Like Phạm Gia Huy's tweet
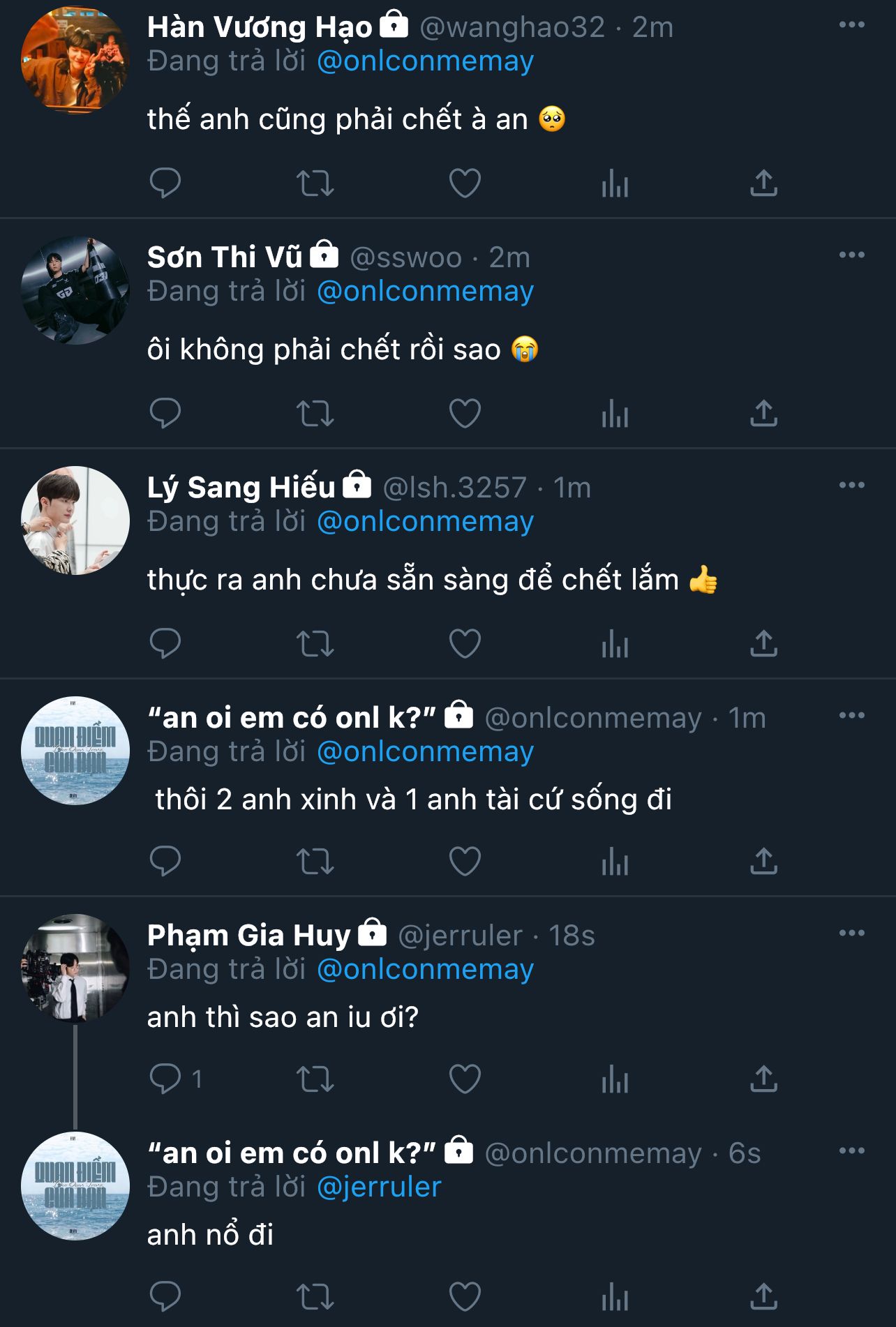The height and width of the screenshot is (1327, 896). pos(465,1079)
